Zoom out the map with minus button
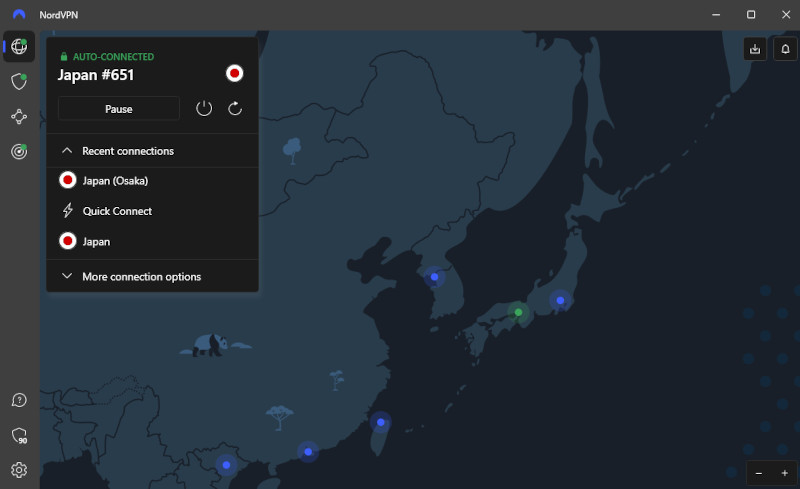The height and width of the screenshot is (489, 800). (x=759, y=473)
